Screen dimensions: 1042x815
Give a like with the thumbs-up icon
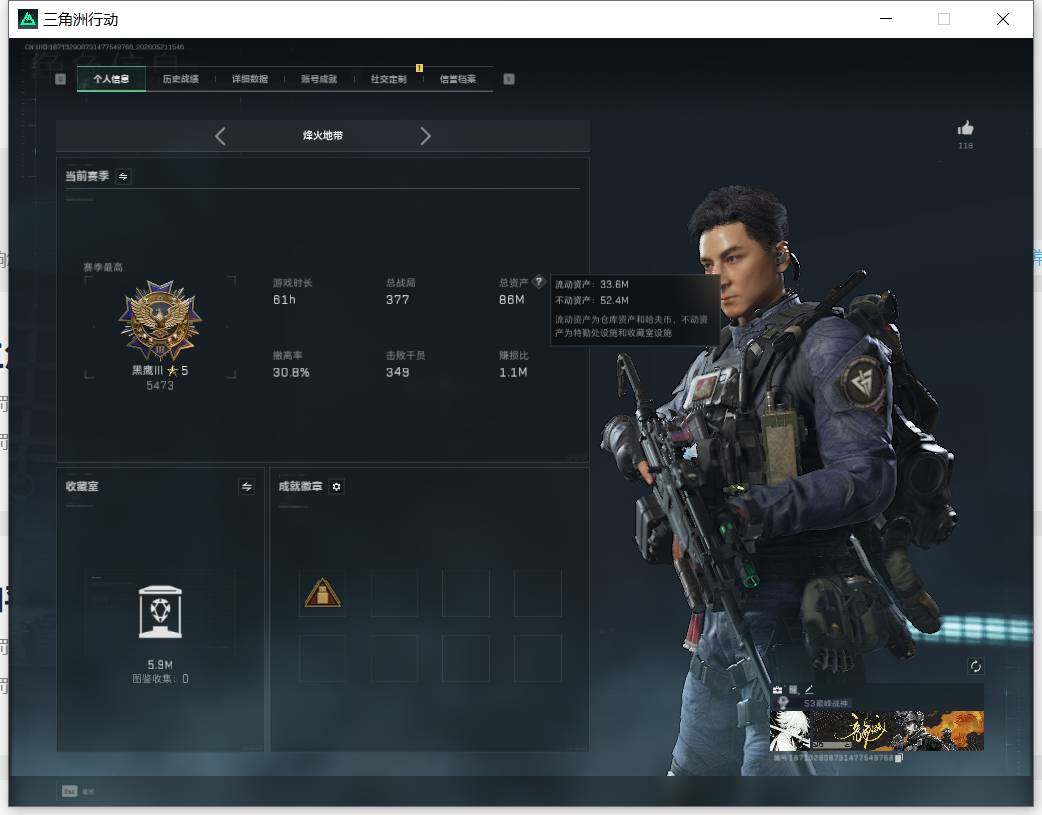[966, 128]
